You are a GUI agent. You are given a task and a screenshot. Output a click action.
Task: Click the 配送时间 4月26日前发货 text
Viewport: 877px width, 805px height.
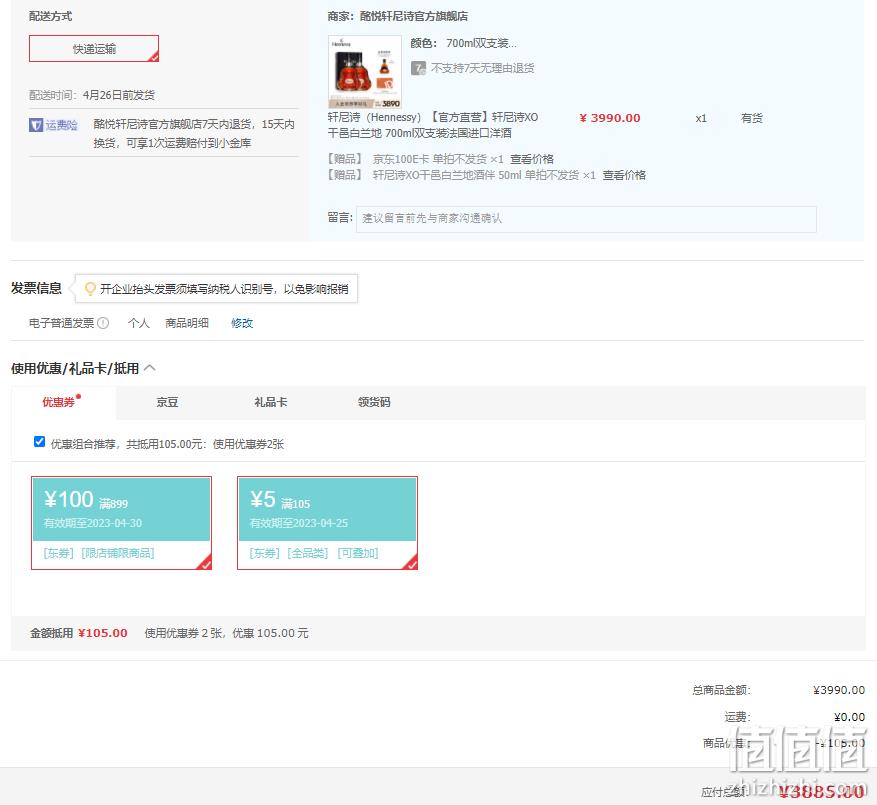tap(92, 95)
